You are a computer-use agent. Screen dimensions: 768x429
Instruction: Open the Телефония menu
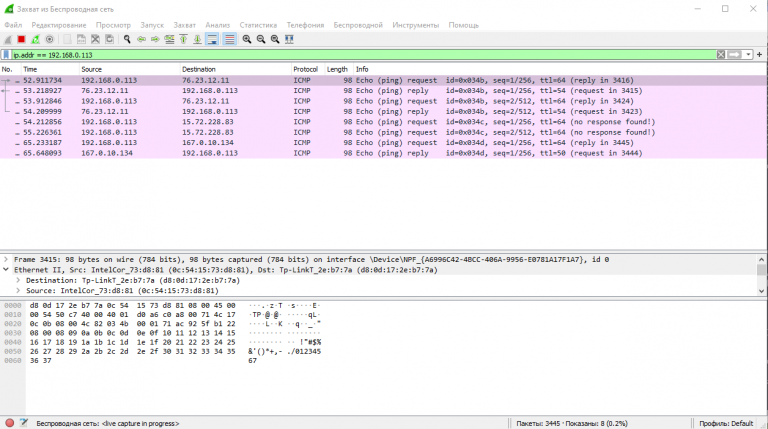pyautogui.click(x=305, y=25)
